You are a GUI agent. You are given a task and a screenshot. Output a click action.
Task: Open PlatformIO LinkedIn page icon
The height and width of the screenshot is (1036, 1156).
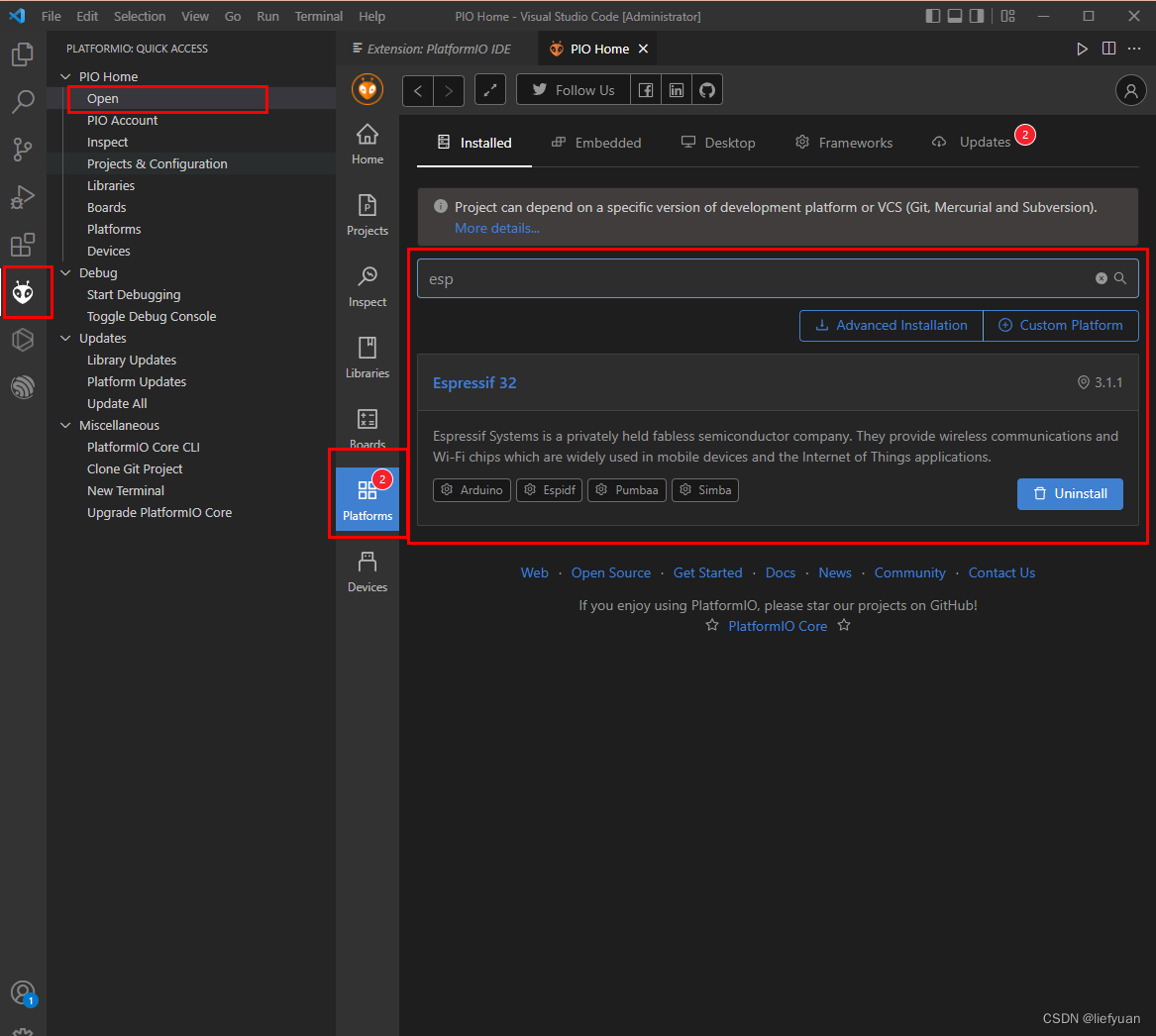point(676,90)
